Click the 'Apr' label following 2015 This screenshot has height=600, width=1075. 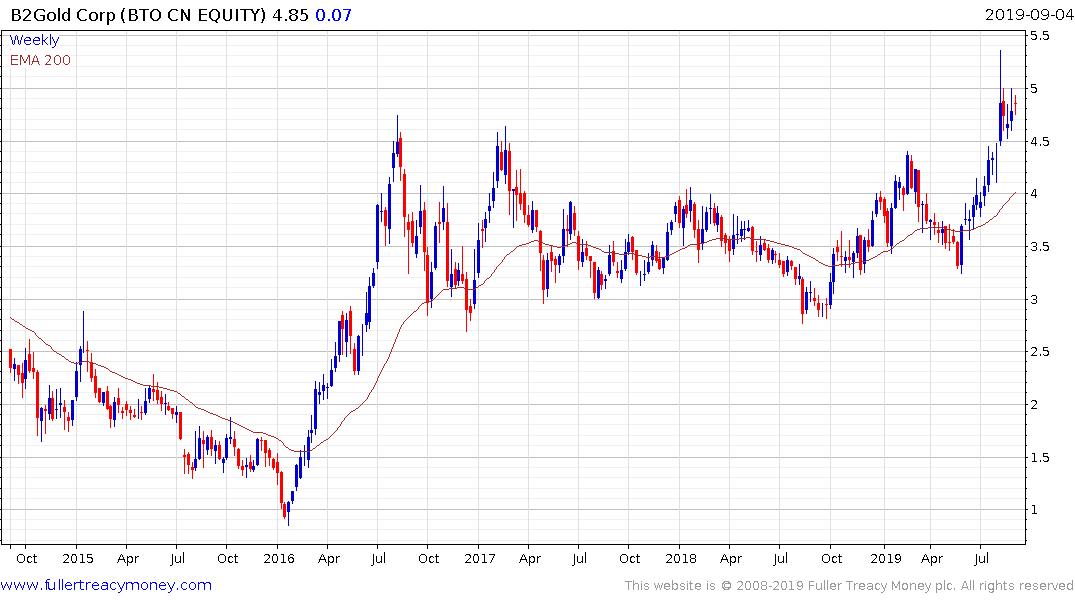click(x=128, y=558)
